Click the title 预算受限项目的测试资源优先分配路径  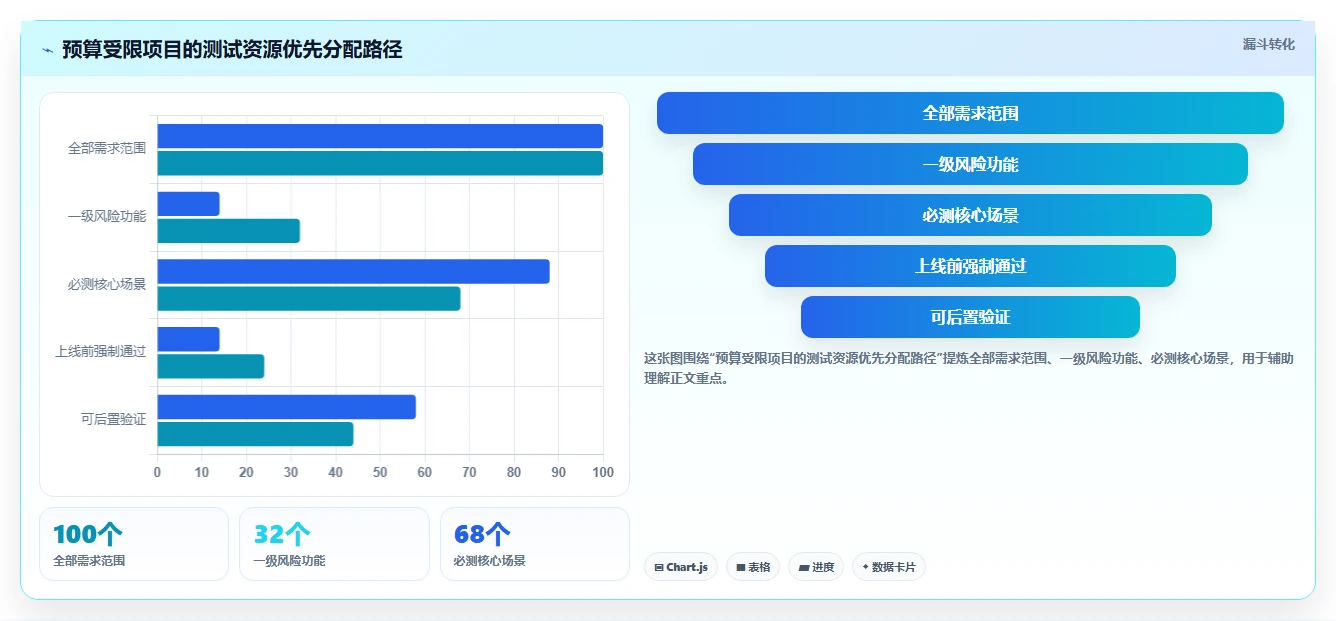pos(232,49)
